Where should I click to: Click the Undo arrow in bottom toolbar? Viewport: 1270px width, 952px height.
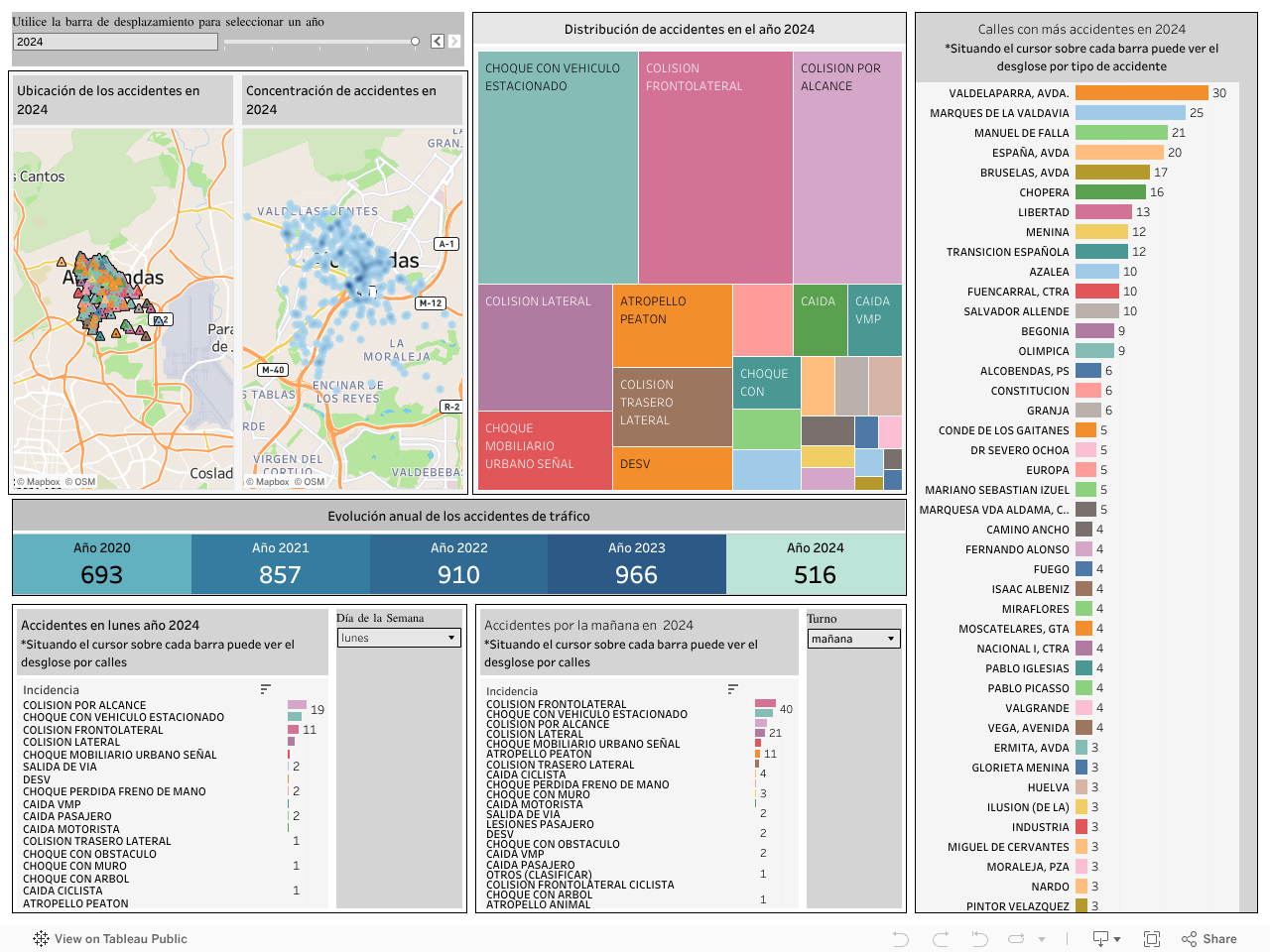pyautogui.click(x=900, y=939)
